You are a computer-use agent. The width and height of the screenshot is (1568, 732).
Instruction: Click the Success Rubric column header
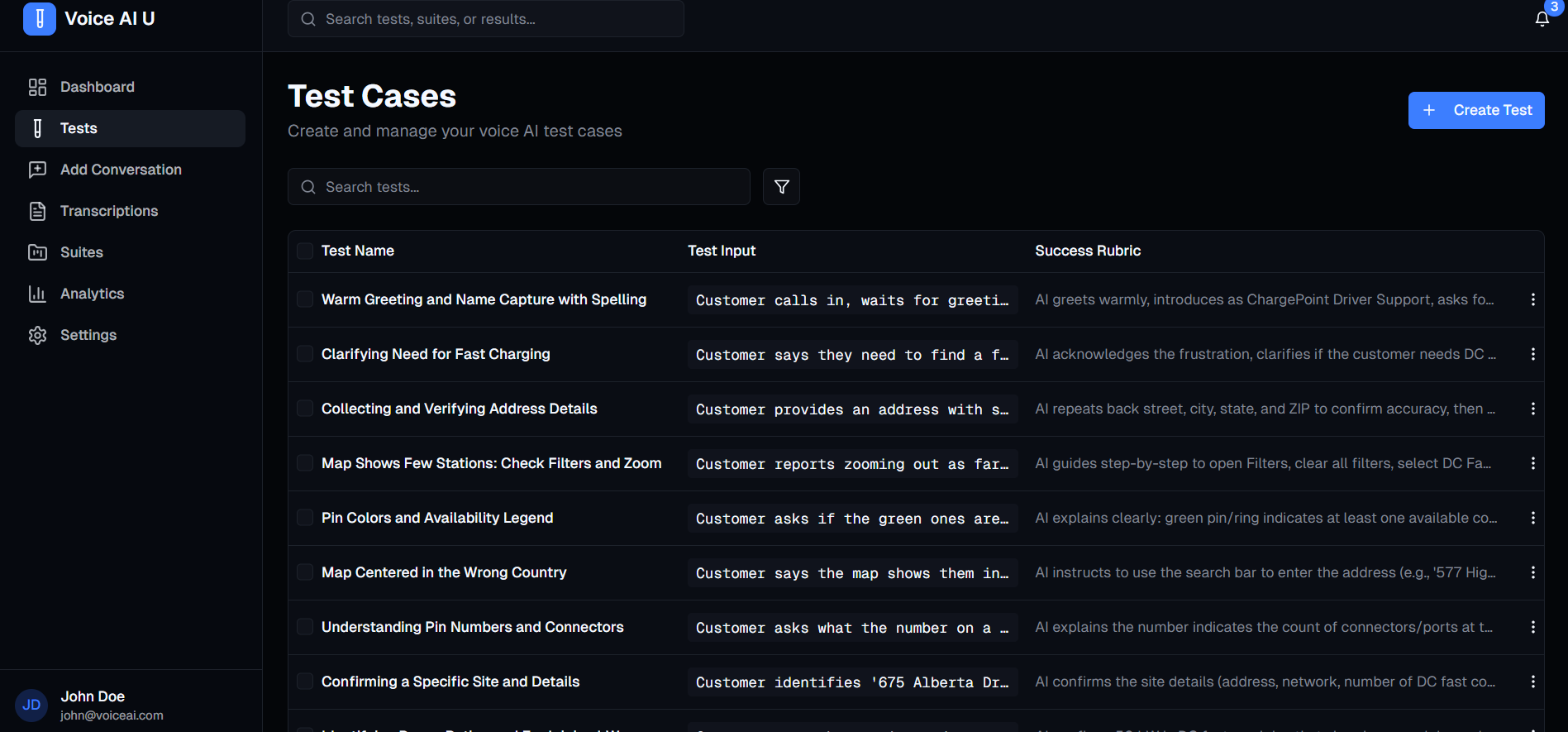[1088, 251]
